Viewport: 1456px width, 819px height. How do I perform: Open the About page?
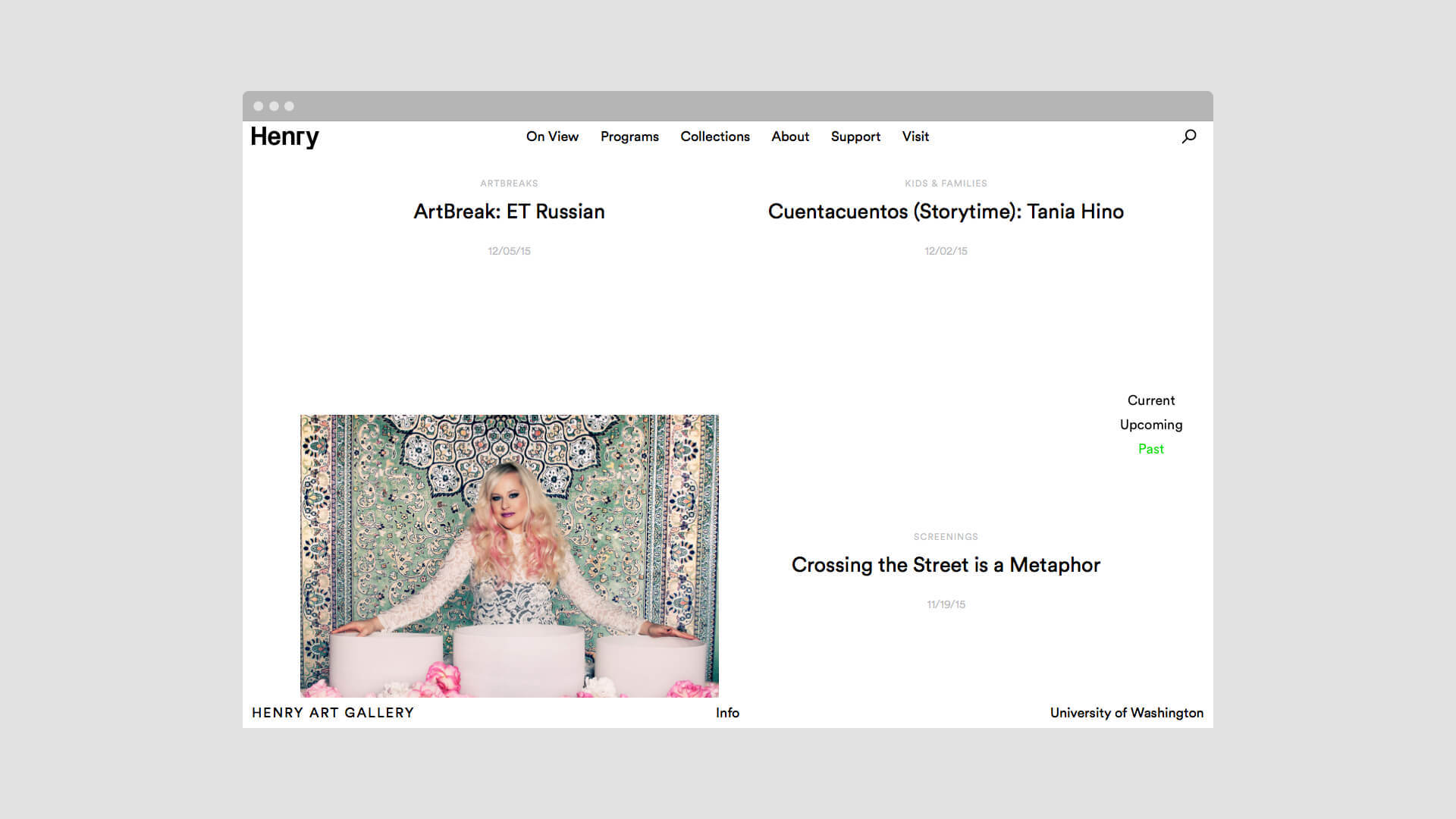coord(790,136)
